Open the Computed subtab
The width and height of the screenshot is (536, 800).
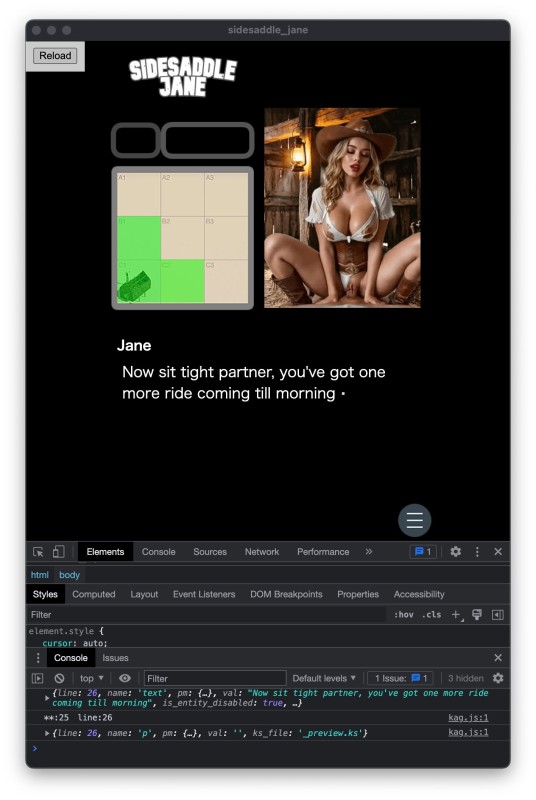pos(94,594)
